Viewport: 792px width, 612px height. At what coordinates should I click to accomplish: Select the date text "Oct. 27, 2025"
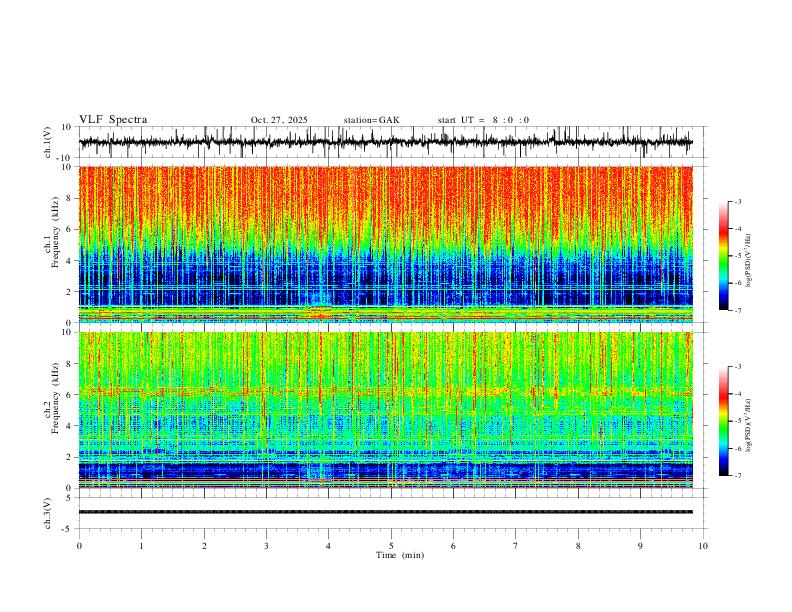pos(279,120)
